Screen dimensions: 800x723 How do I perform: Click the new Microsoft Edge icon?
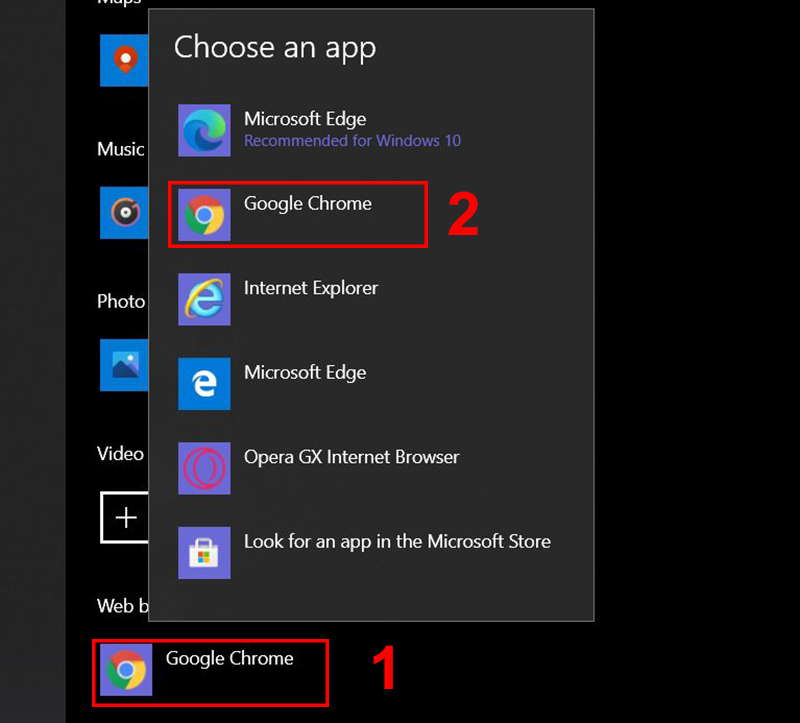204,130
